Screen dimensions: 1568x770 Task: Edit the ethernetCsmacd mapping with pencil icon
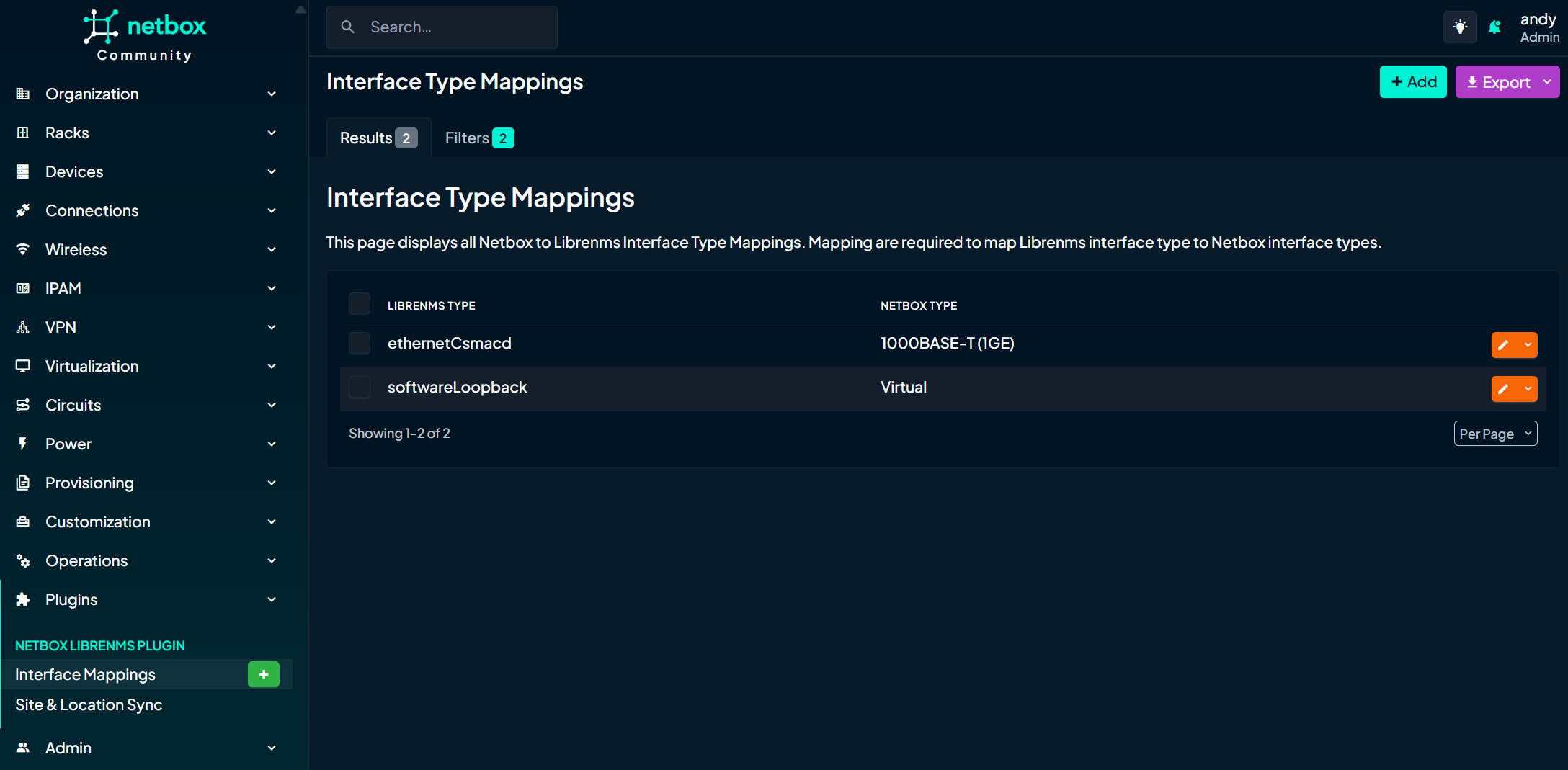tap(1503, 345)
